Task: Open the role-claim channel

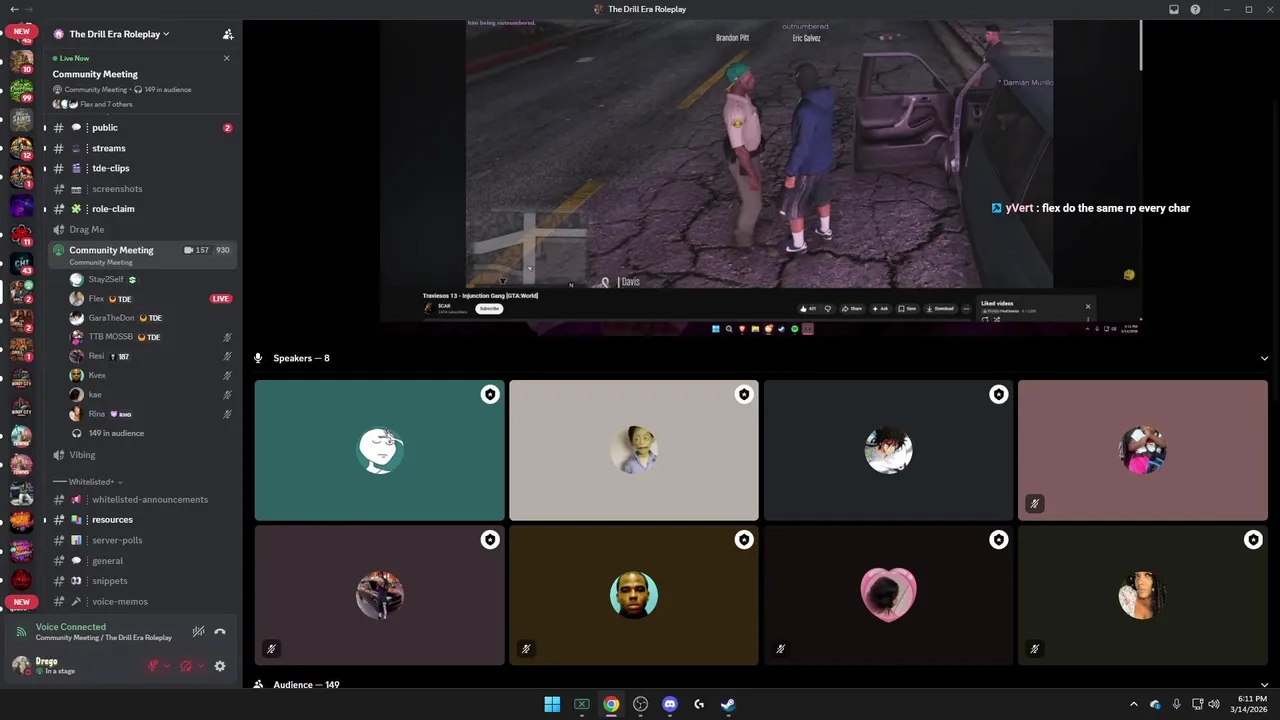Action: (x=142, y=209)
